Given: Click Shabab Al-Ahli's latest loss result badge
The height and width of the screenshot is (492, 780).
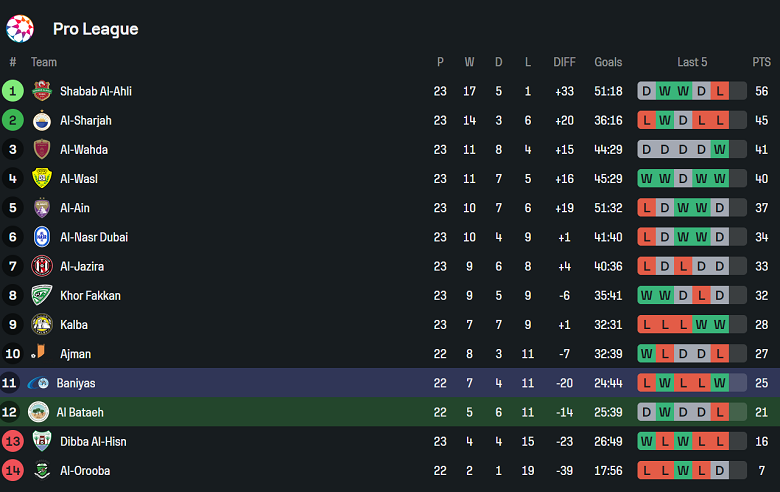Looking at the screenshot, I should point(719,91).
